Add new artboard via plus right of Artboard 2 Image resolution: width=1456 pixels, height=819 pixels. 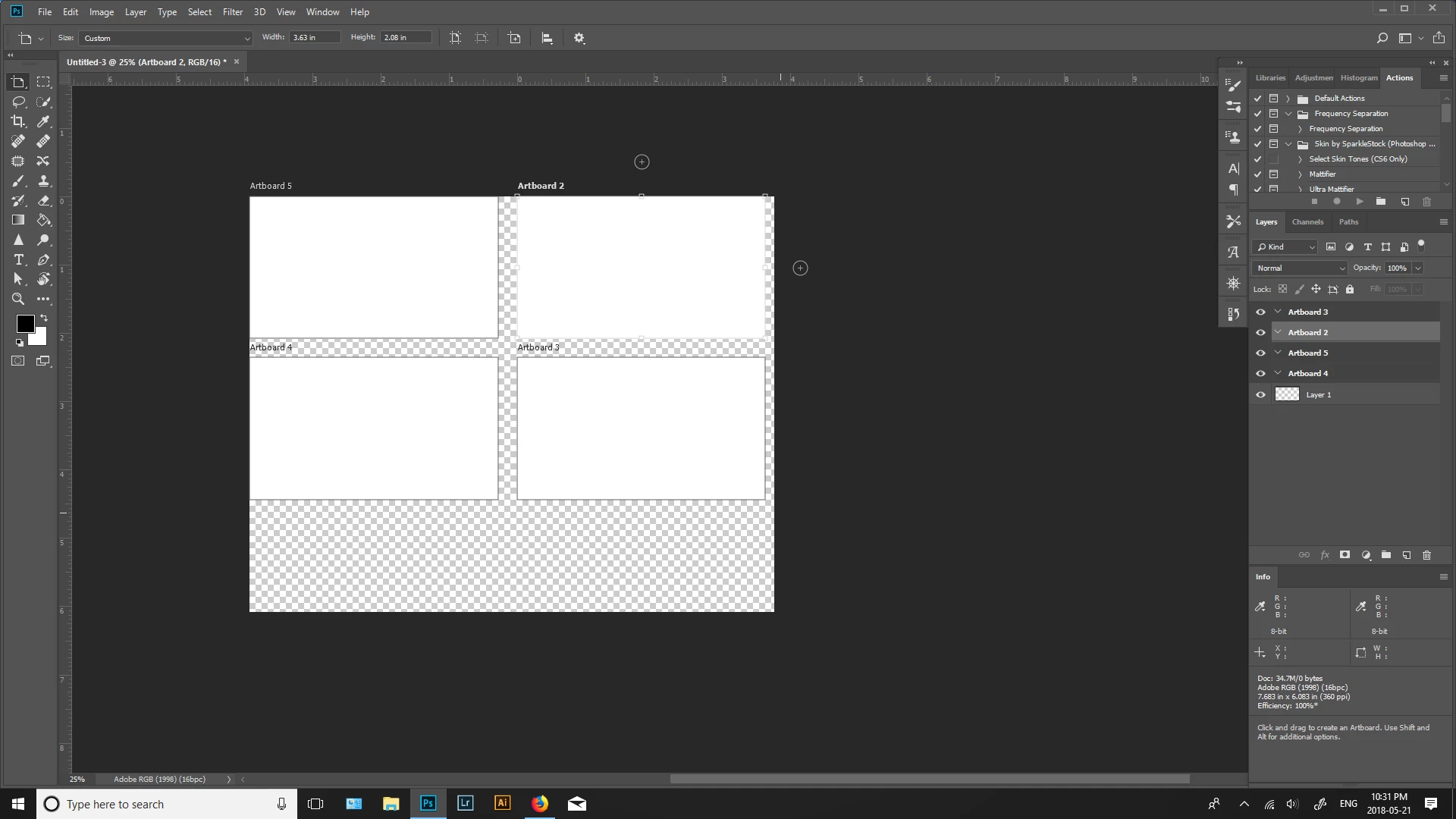point(800,268)
